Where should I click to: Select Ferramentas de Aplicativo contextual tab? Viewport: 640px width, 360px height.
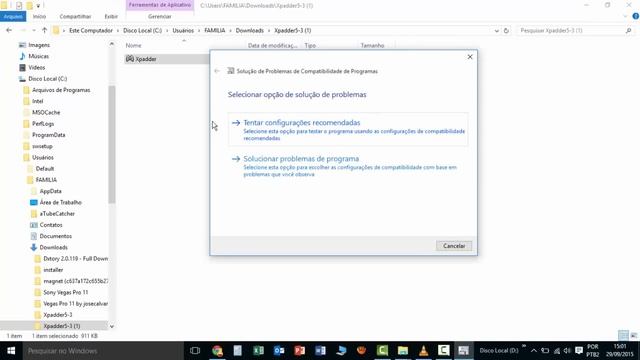160,5
